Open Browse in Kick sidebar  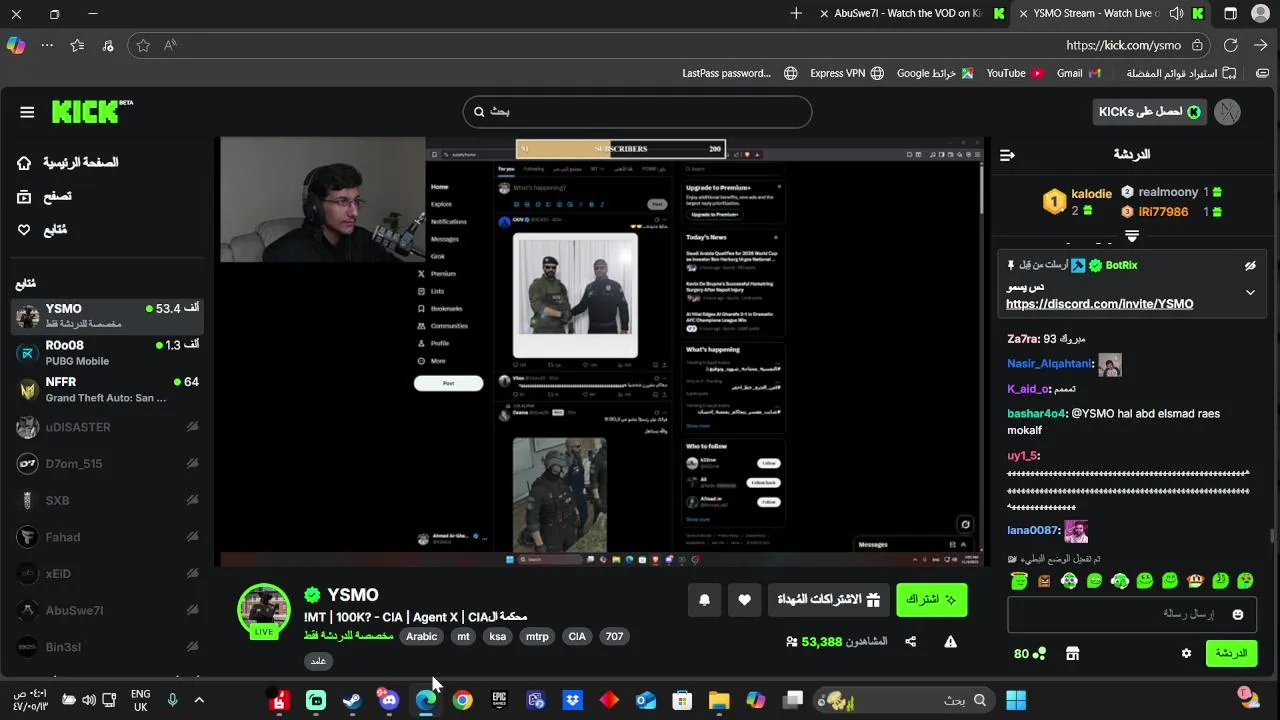click(44, 197)
